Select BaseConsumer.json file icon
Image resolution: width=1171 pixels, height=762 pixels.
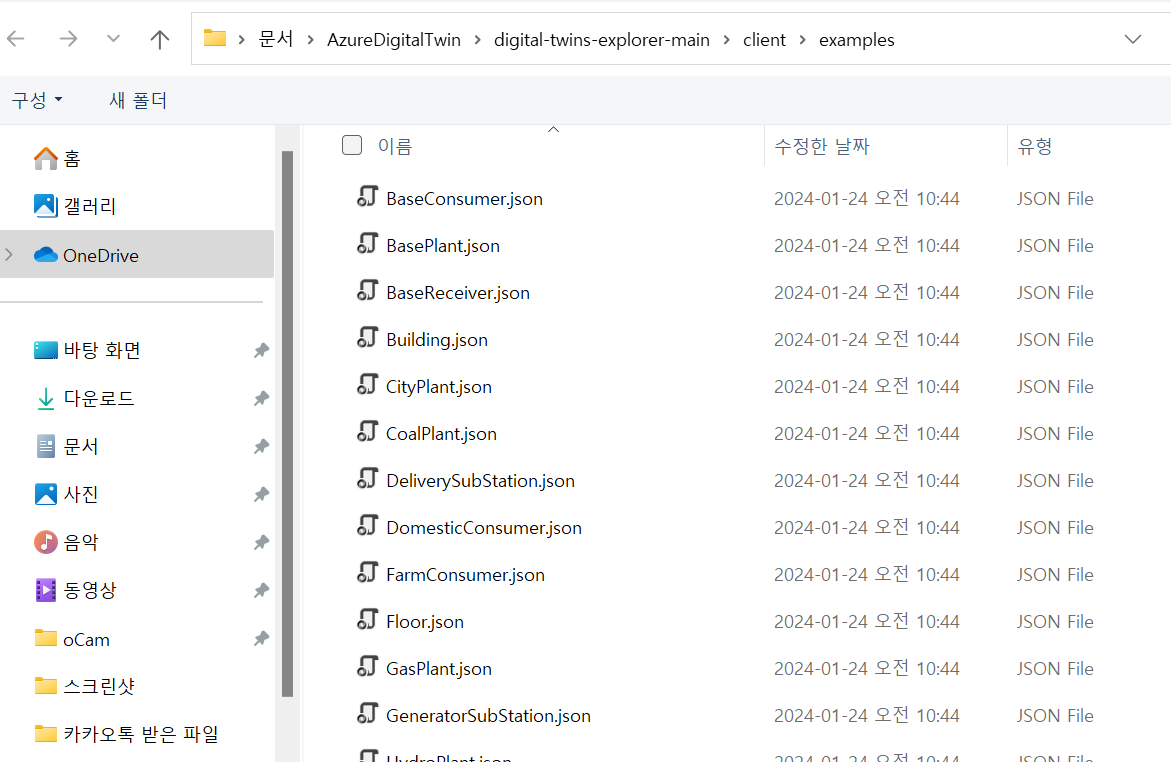(x=367, y=196)
